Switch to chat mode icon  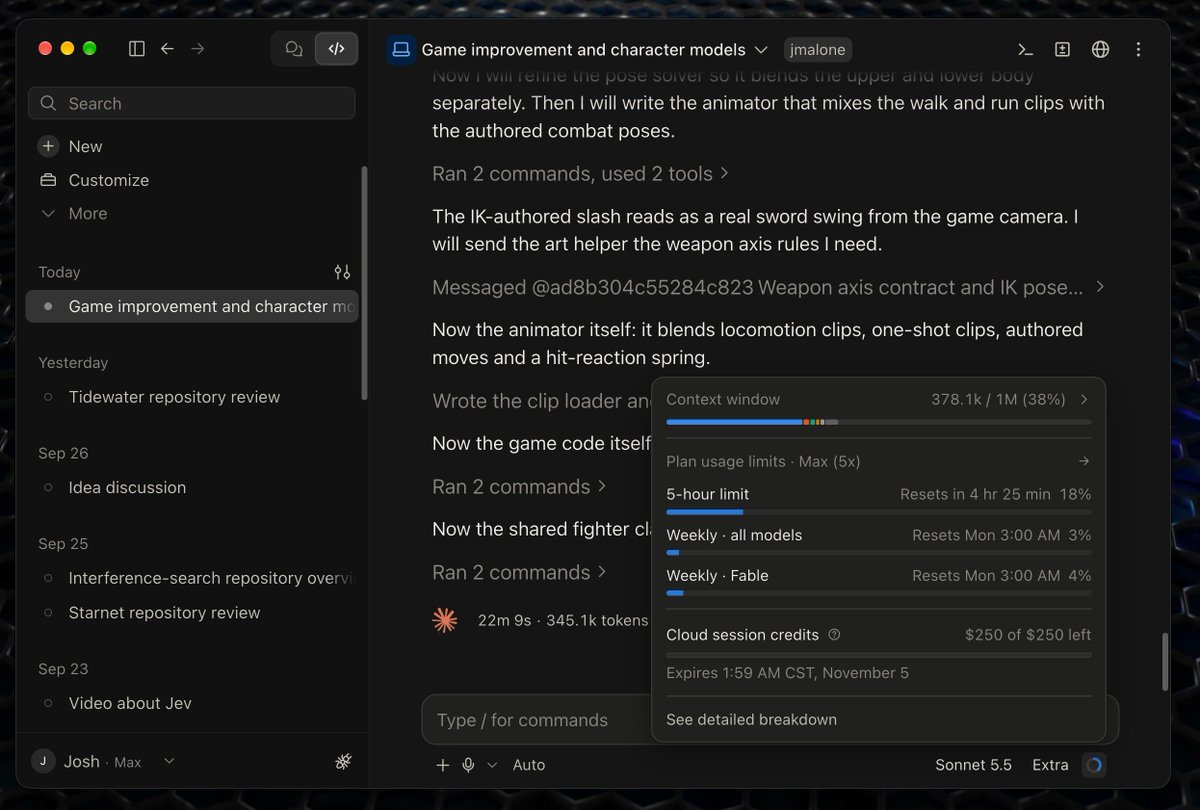[x=293, y=49]
